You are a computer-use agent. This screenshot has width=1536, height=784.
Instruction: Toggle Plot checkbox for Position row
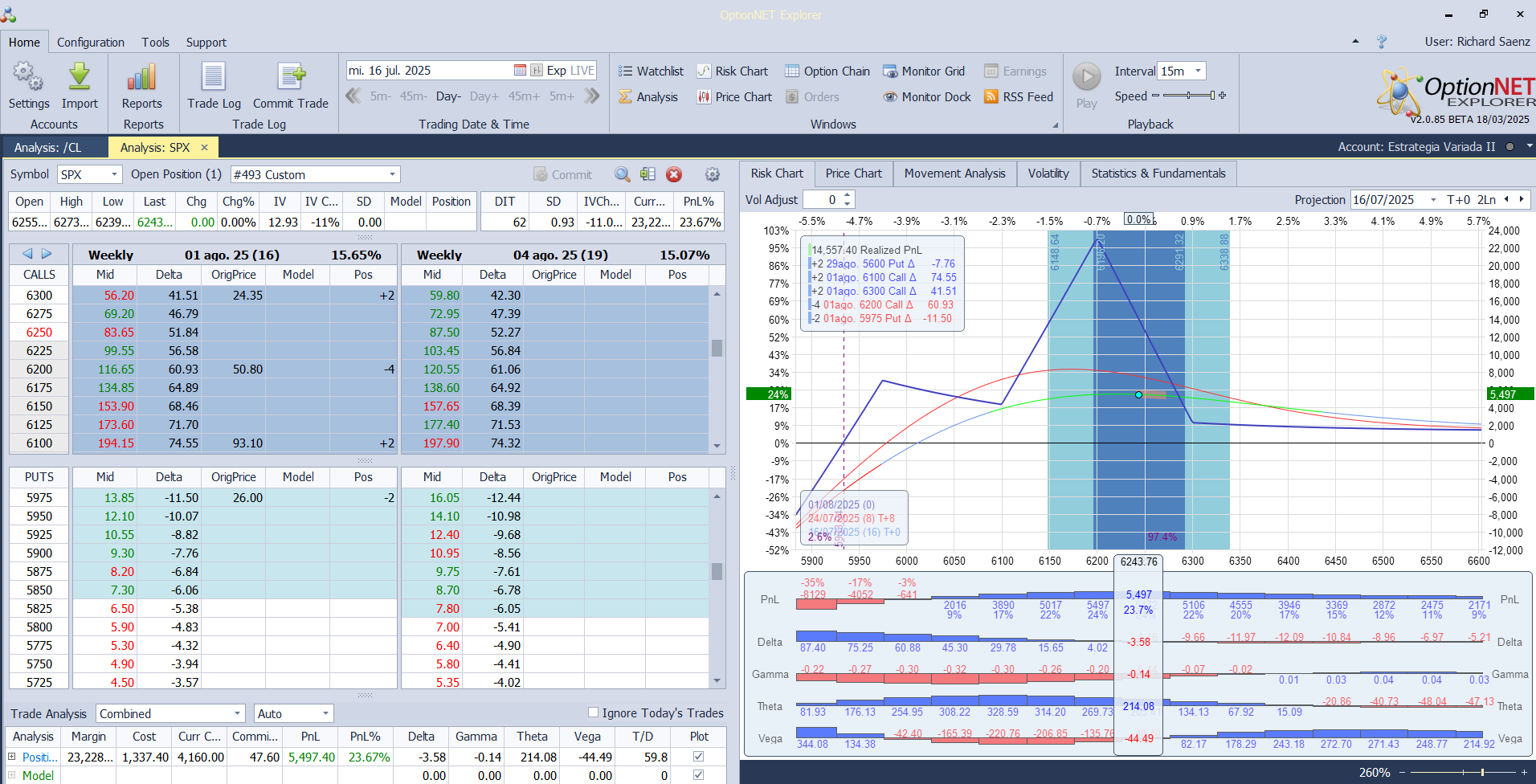click(698, 757)
